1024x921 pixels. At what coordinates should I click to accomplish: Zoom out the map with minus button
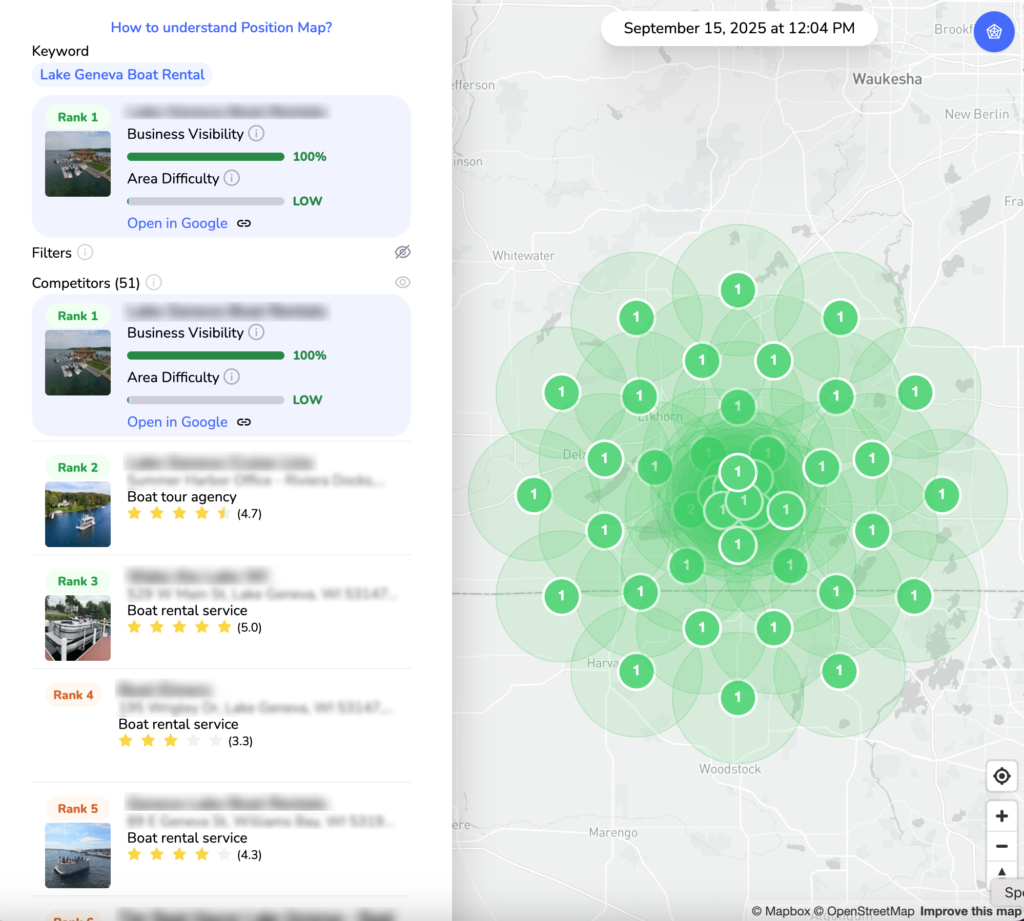pyautogui.click(x=1001, y=846)
